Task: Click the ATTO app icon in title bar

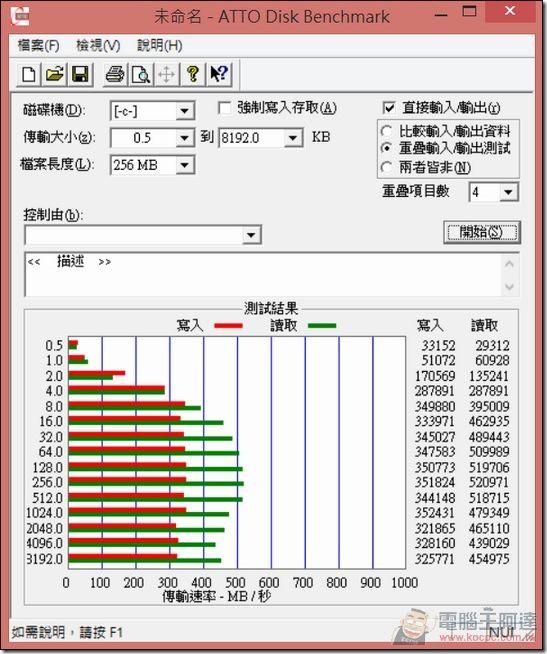Action: (x=20, y=17)
